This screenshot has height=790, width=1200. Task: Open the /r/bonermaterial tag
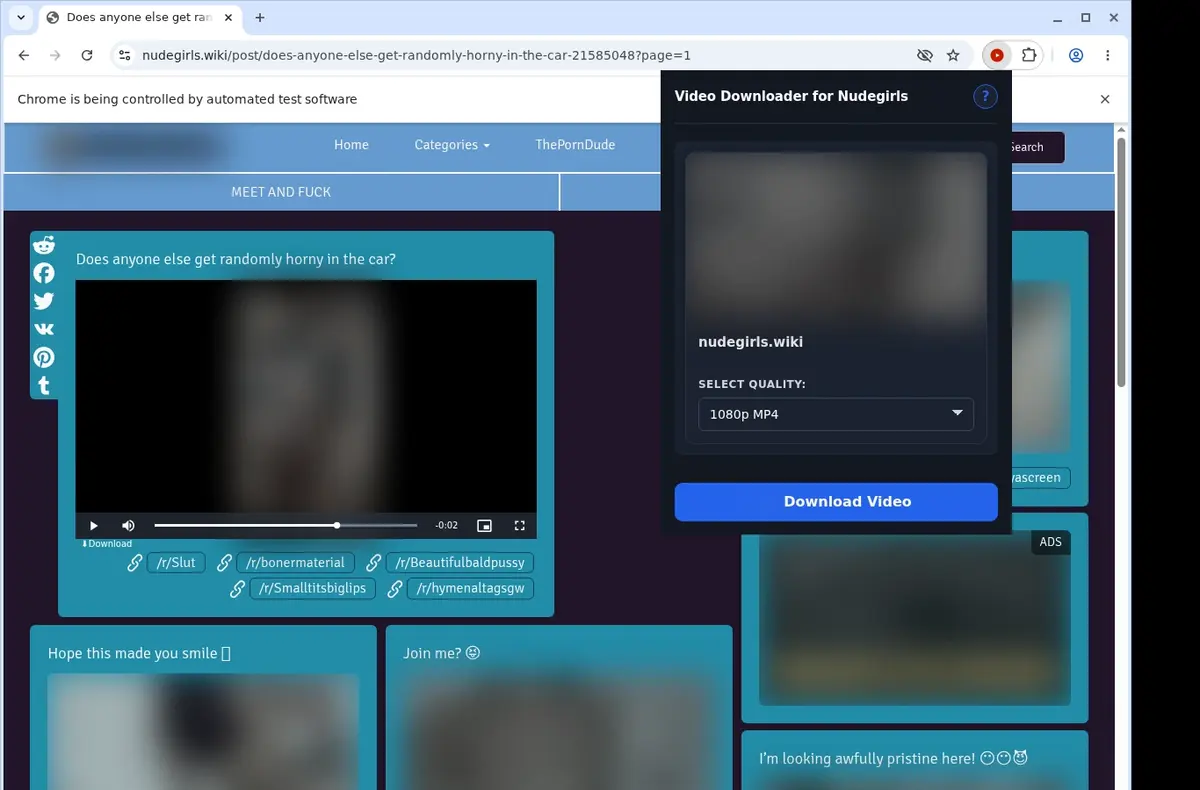[295, 563]
